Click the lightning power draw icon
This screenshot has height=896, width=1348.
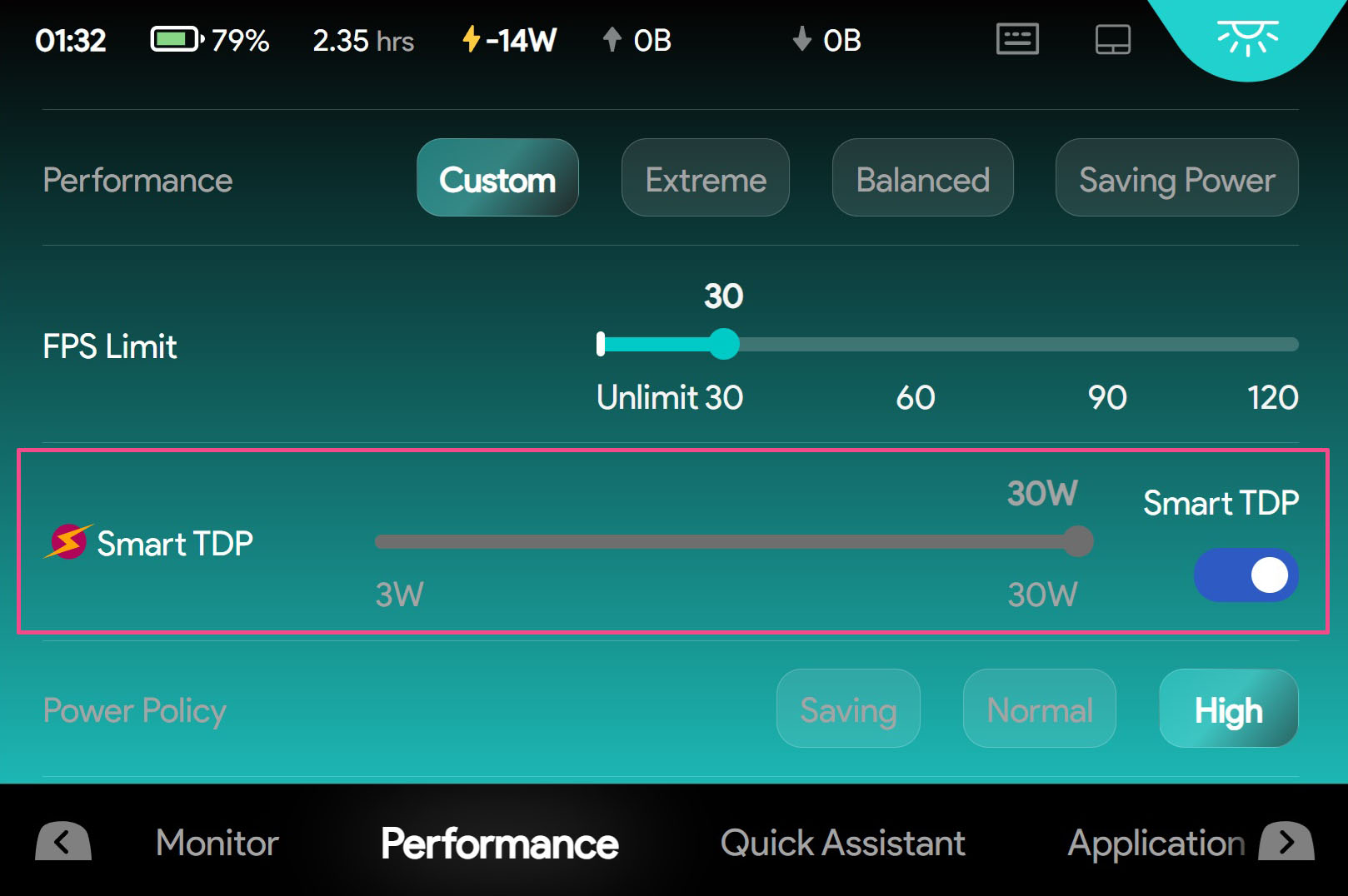tap(472, 39)
